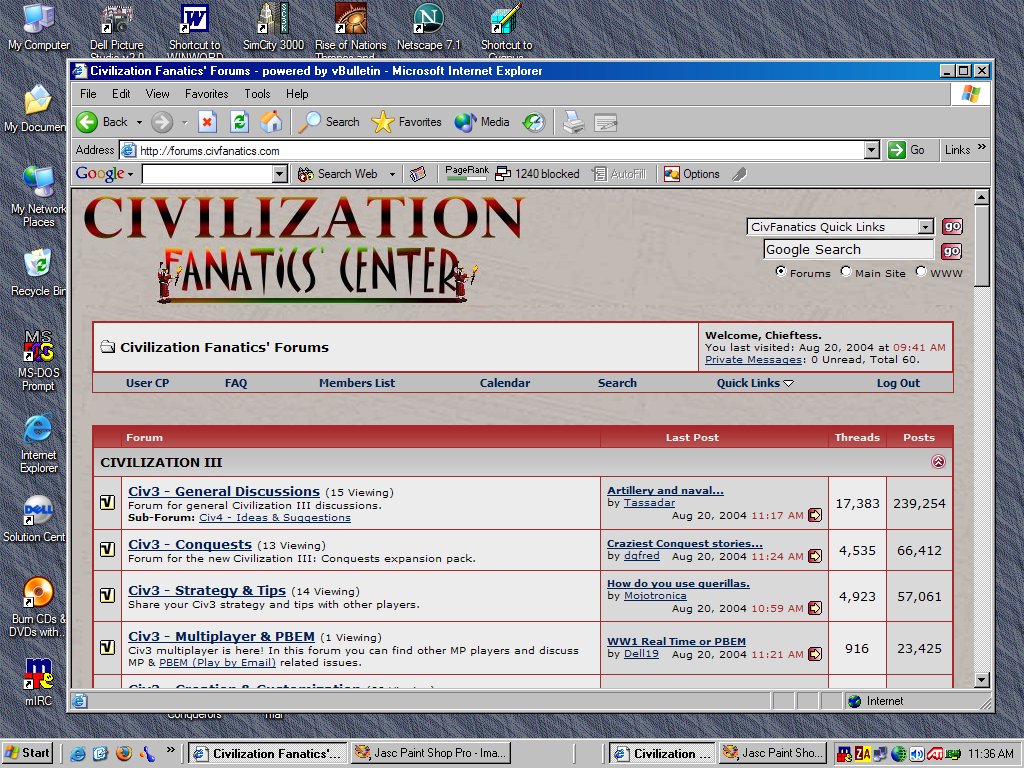Click the status icon beside Civ3 - Conquests
Image resolution: width=1024 pixels, height=768 pixels.
(x=108, y=549)
